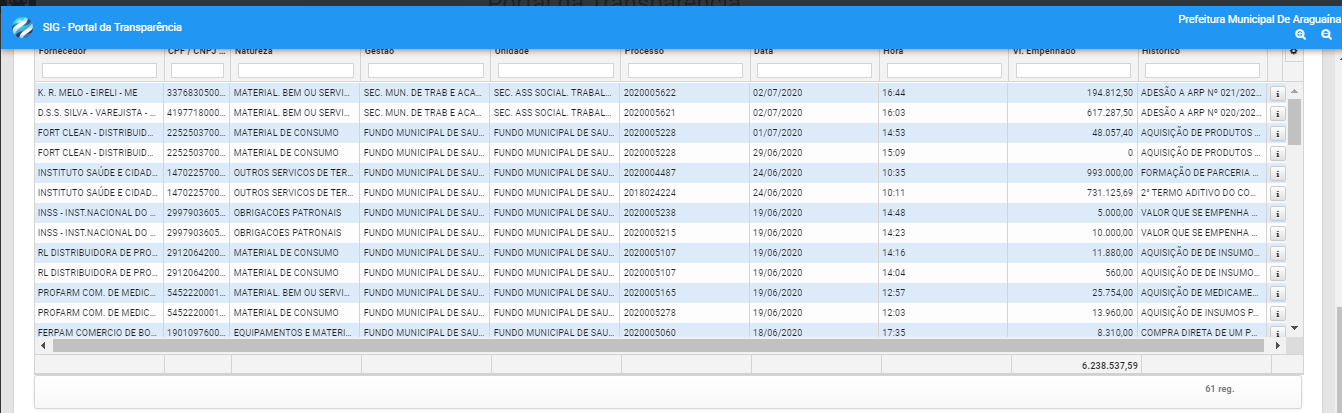Focus the Processo column filter field
The width and height of the screenshot is (1342, 413).
[684, 70]
